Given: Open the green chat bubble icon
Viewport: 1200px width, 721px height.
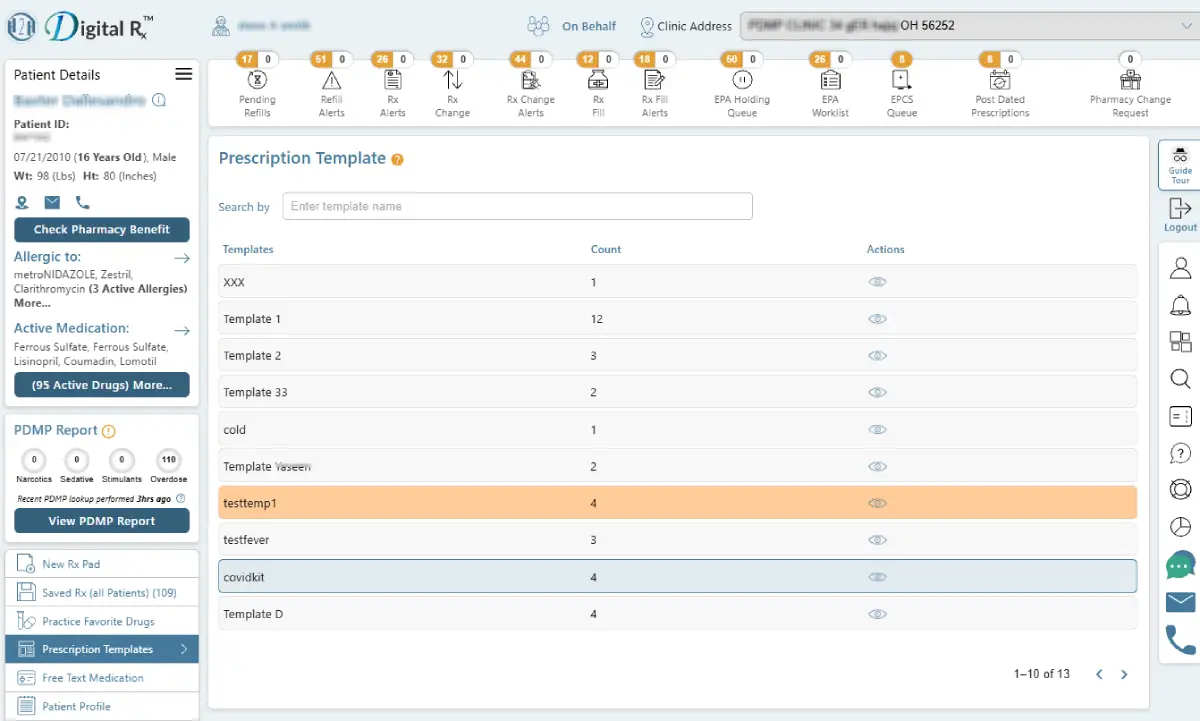Looking at the screenshot, I should [x=1180, y=565].
